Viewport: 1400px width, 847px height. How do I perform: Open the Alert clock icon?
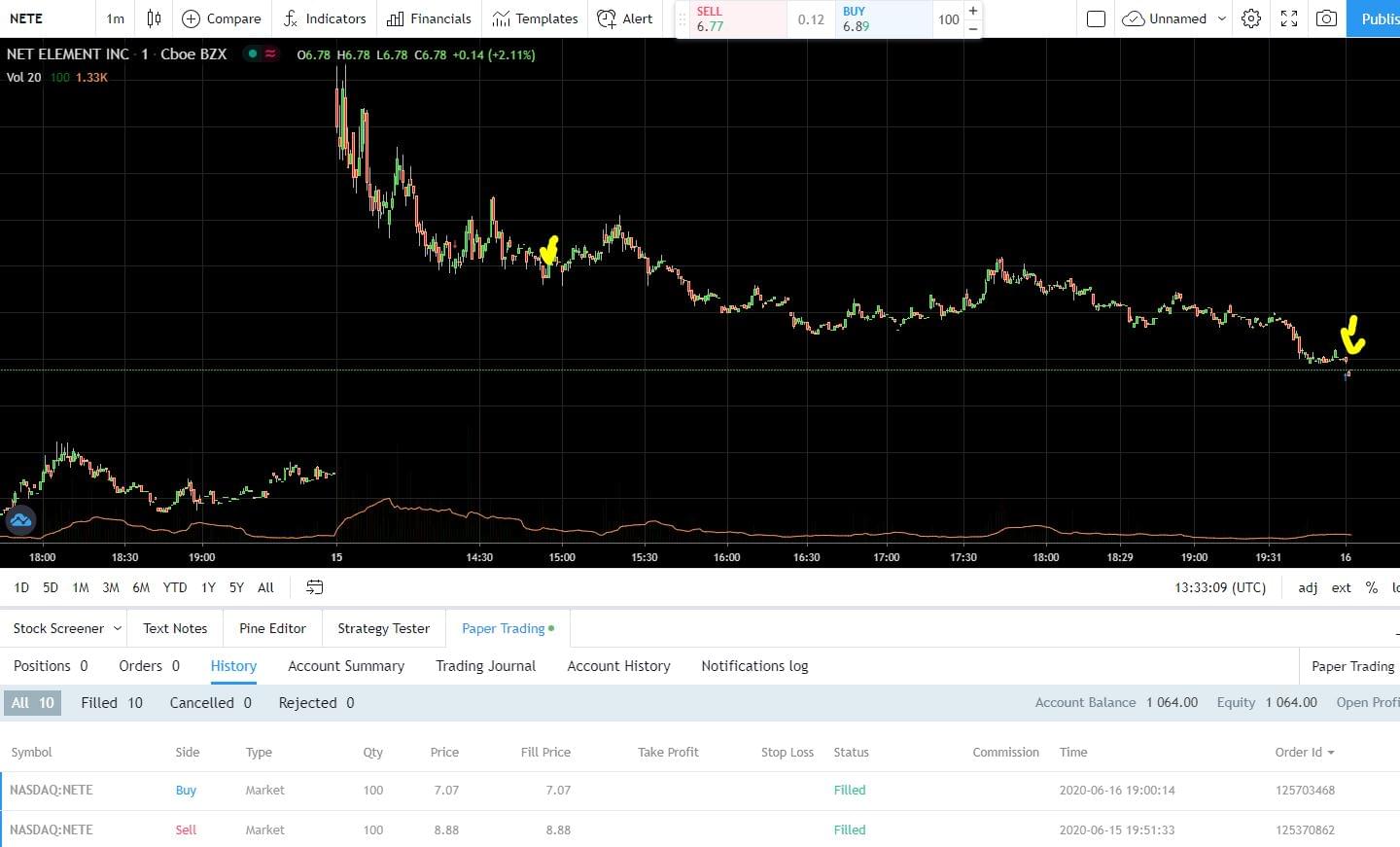607,18
